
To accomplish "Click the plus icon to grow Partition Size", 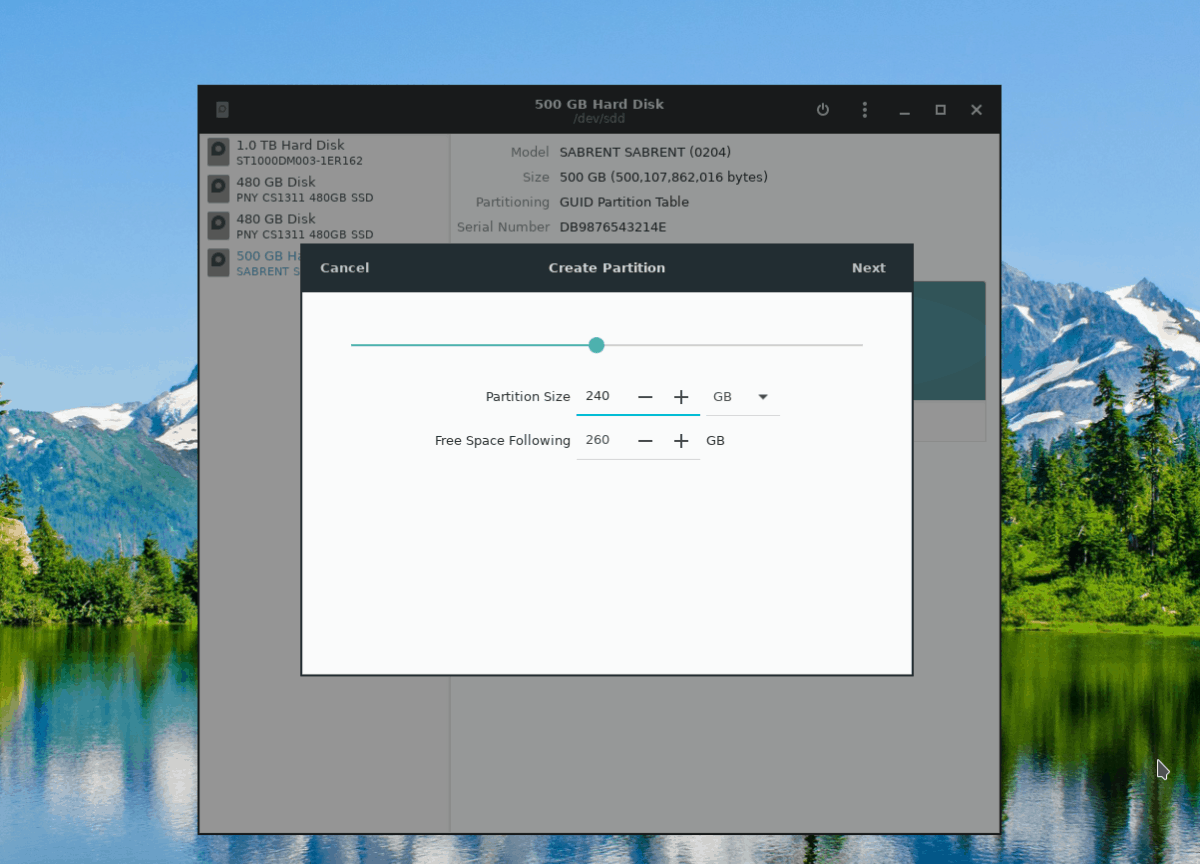I will coord(681,396).
